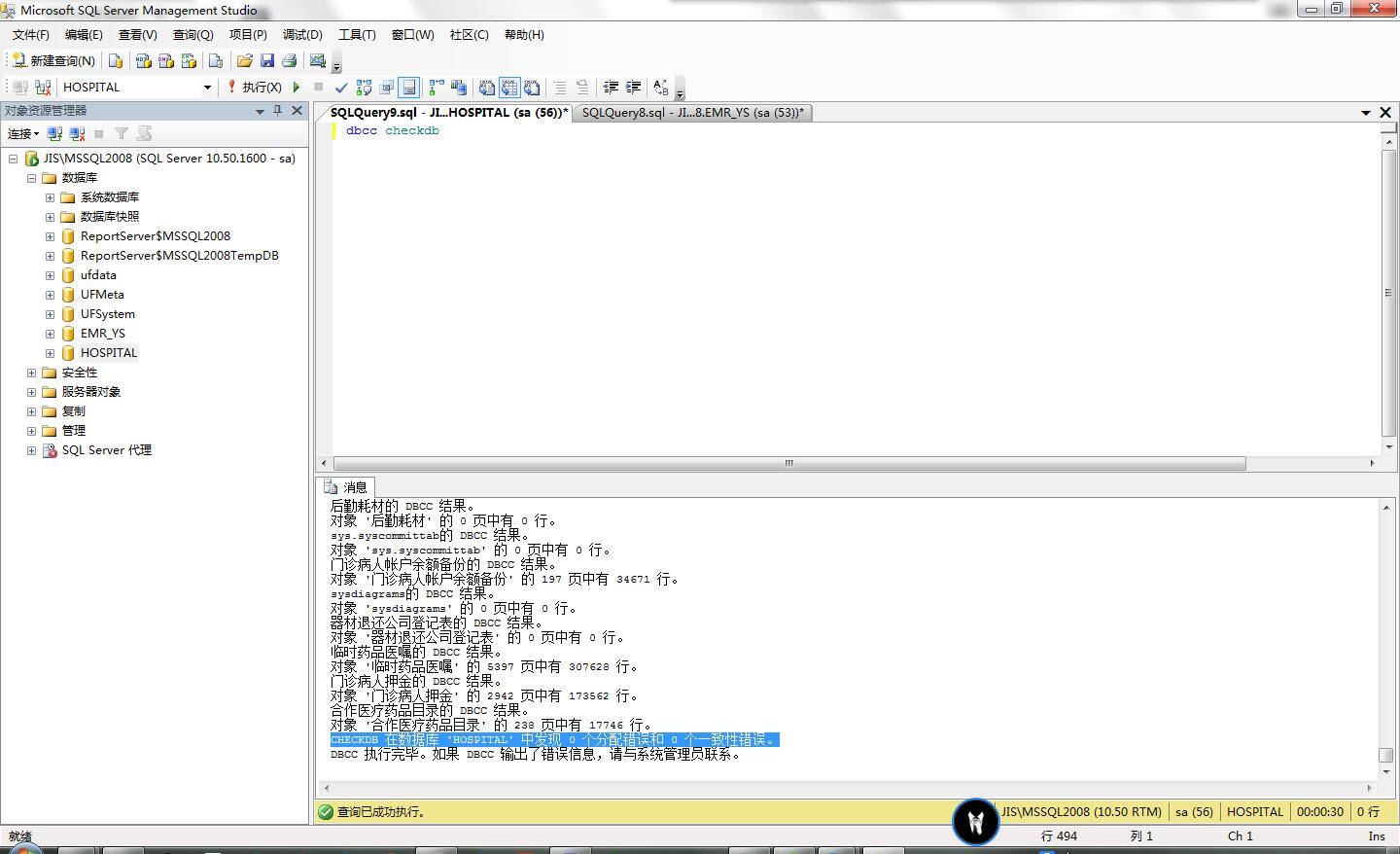Switch to the SQLQuery8.sql tab
The width and height of the screenshot is (1400, 854).
tap(692, 113)
